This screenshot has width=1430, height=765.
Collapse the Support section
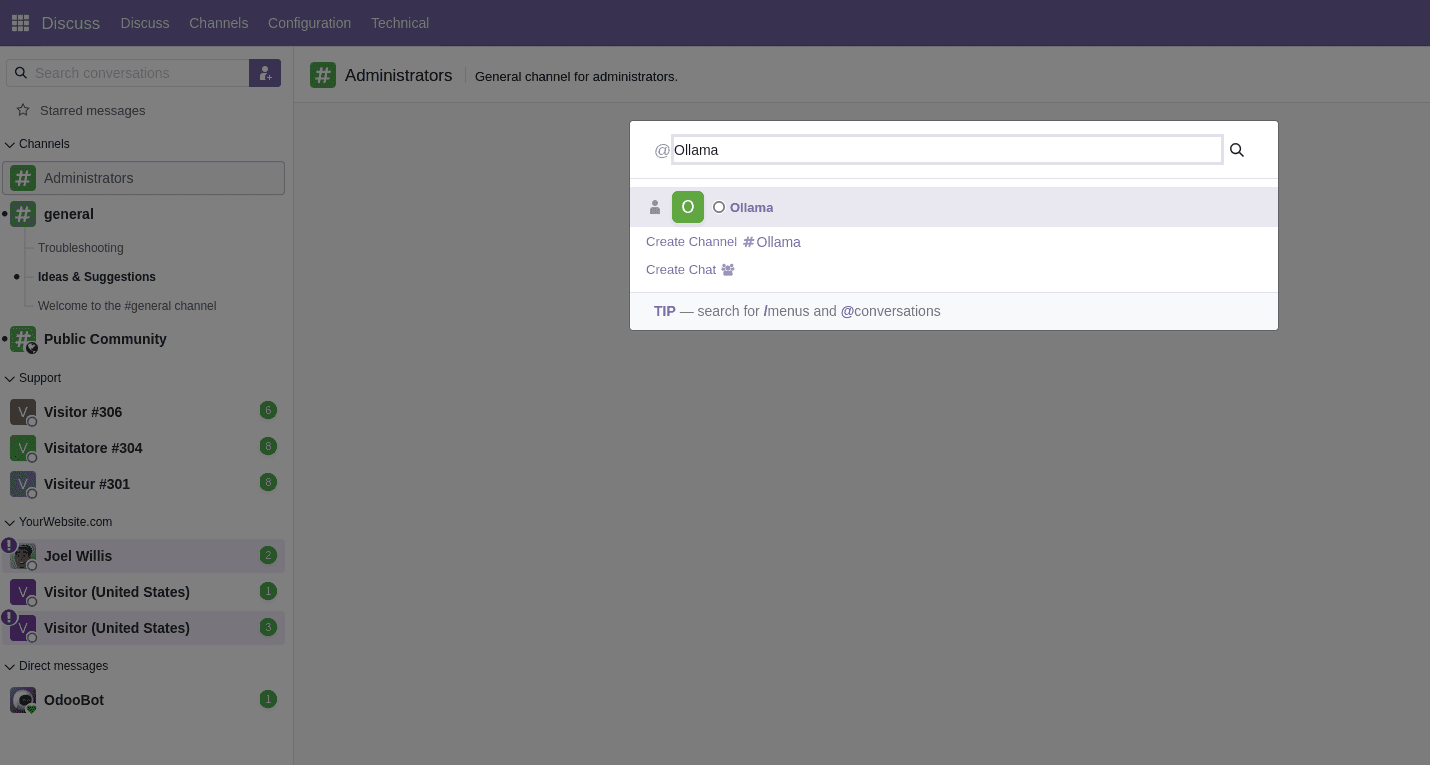click(x=9, y=378)
